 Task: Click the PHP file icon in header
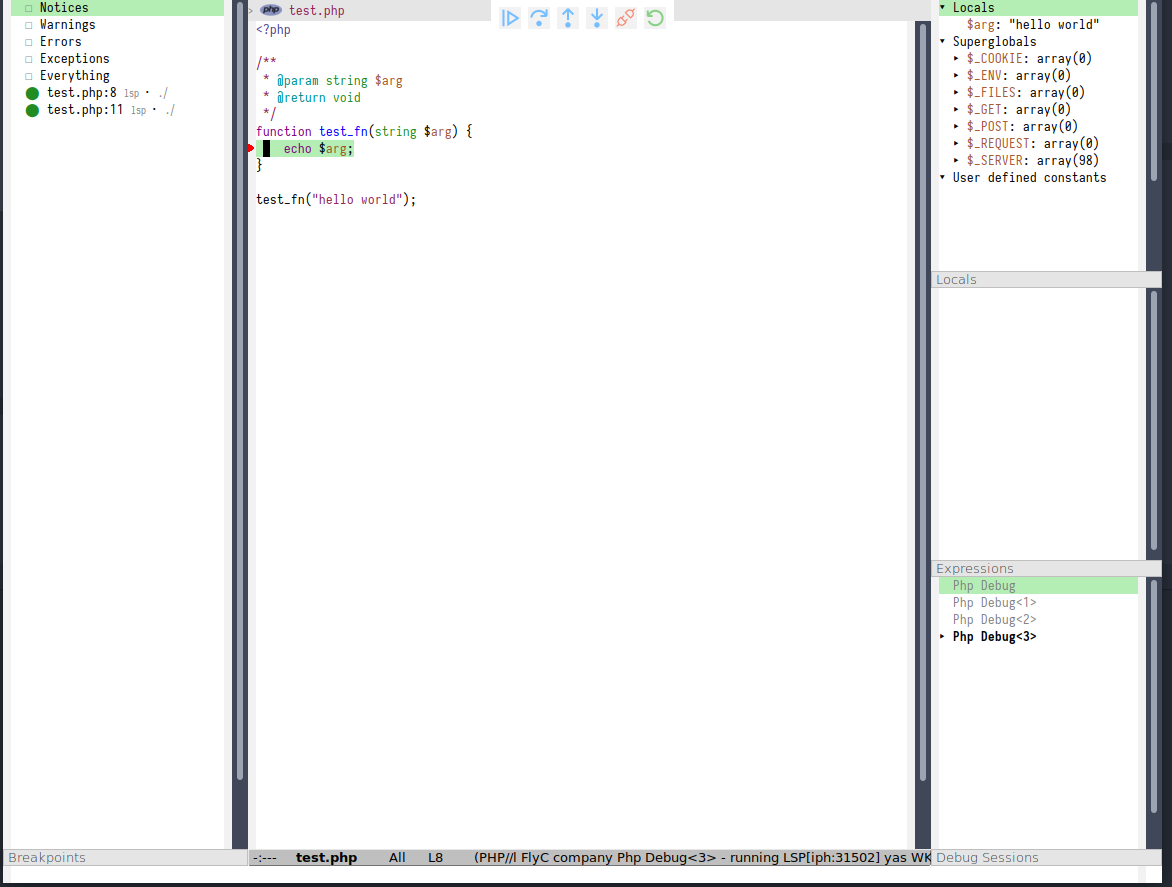(x=271, y=10)
